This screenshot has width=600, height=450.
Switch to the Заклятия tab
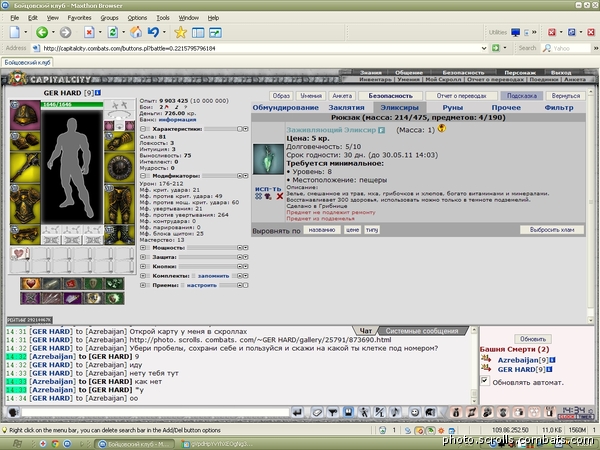(346, 108)
